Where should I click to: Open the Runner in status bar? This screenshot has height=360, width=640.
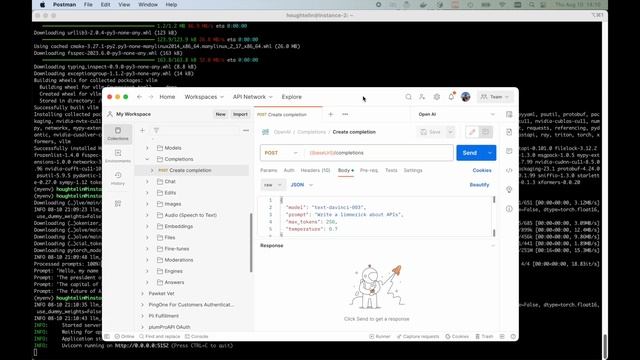(380, 336)
